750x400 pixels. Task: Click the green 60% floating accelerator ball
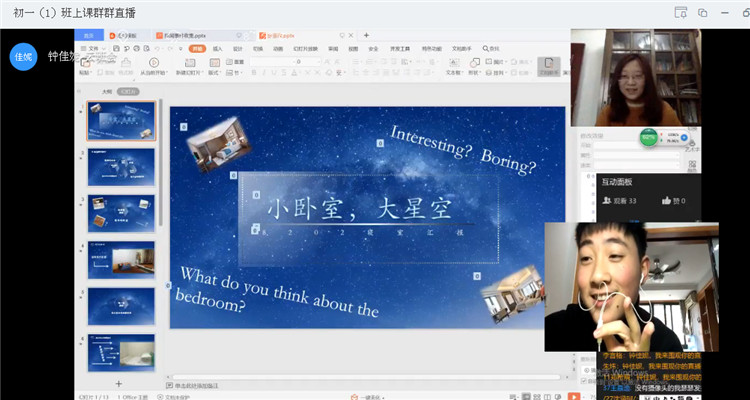click(649, 137)
